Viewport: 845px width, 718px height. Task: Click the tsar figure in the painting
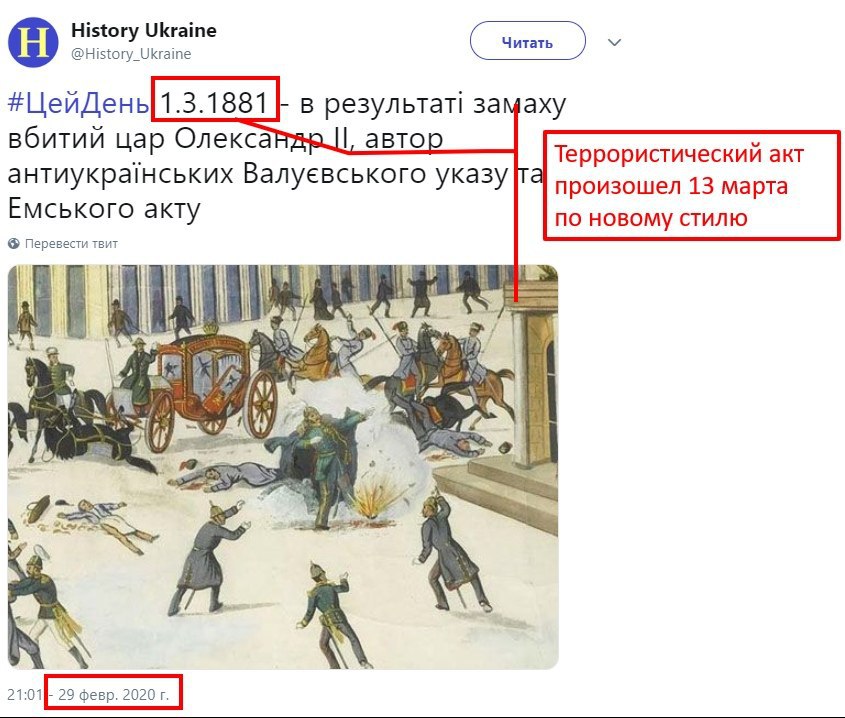point(321,466)
